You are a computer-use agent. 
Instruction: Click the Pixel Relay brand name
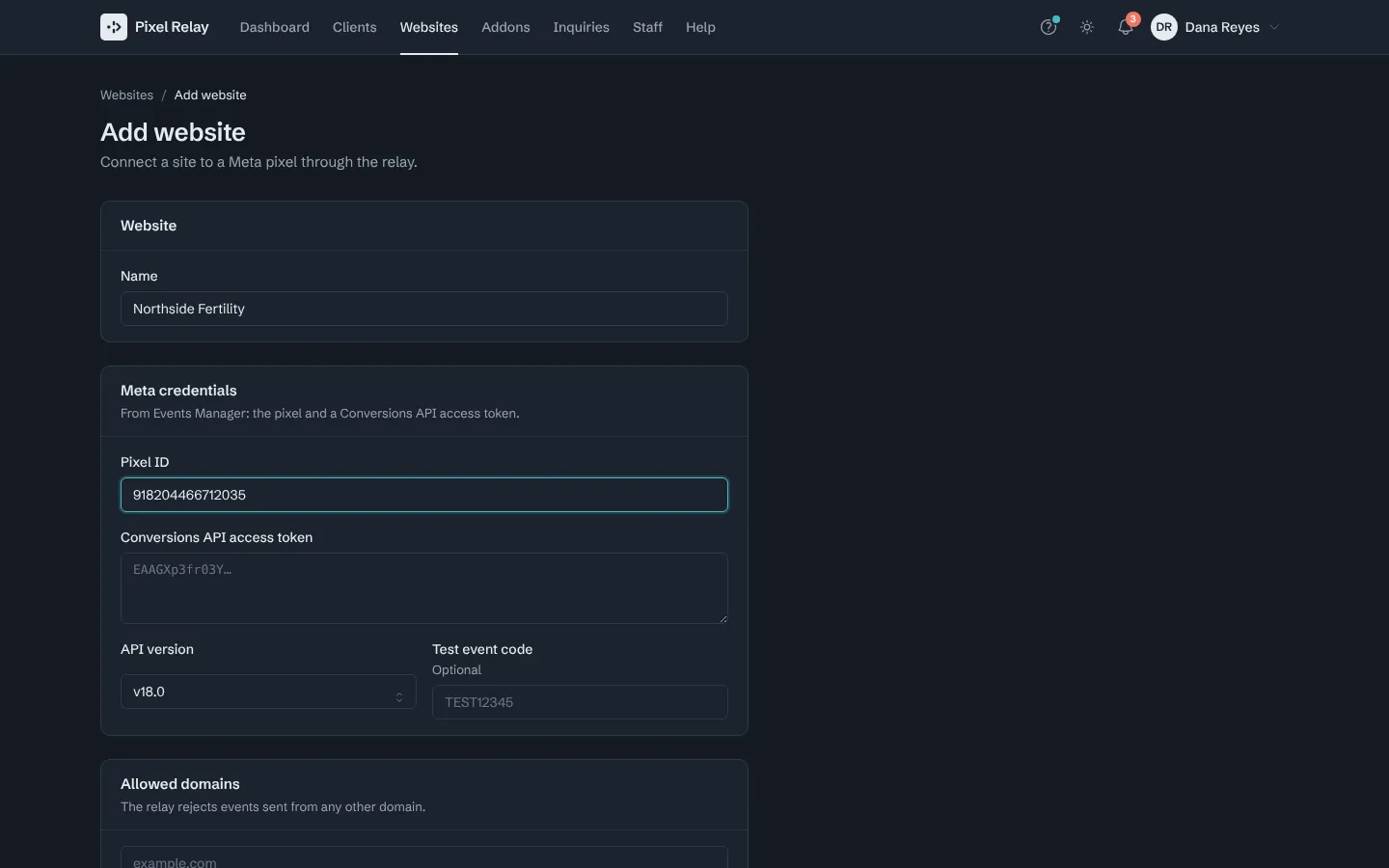[172, 27]
